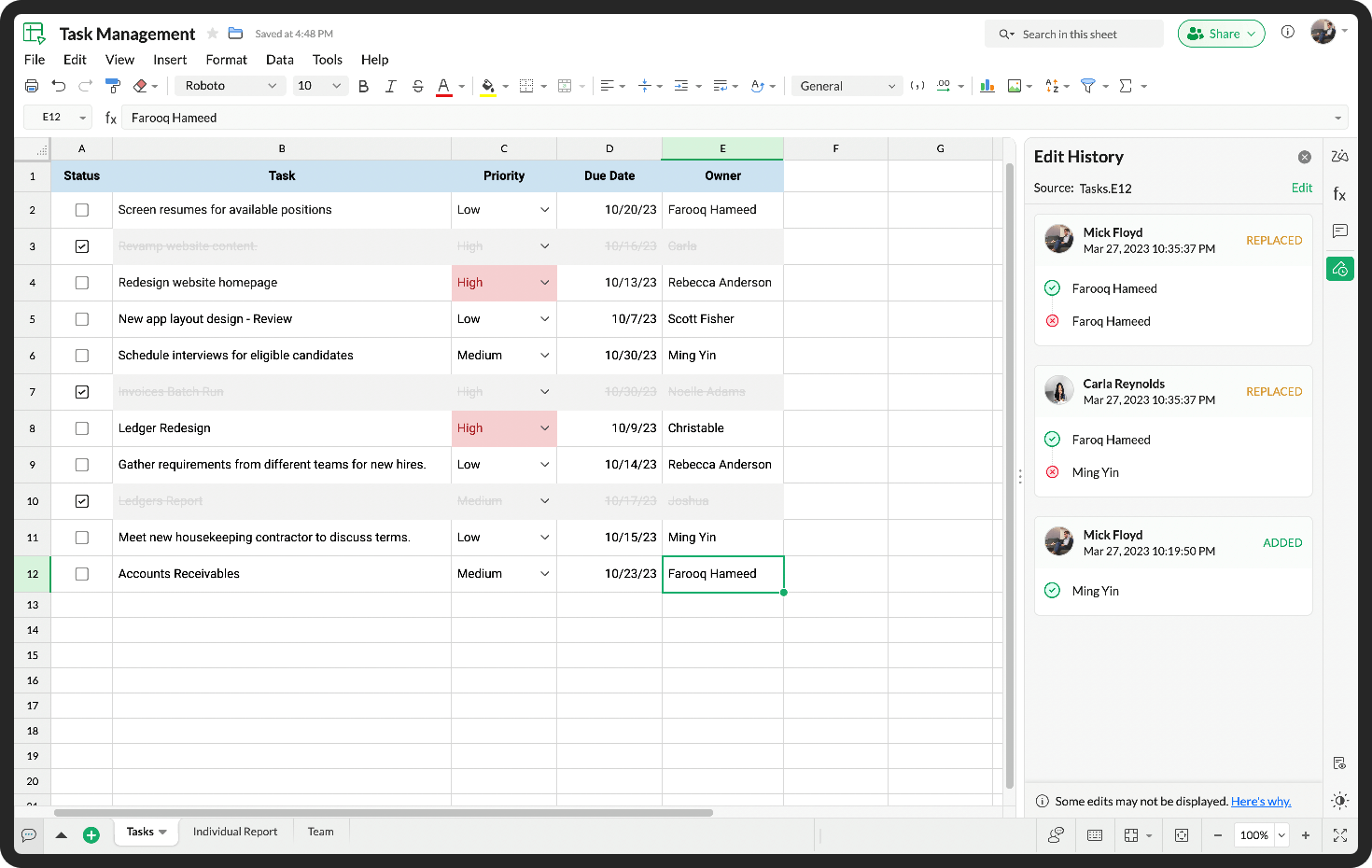Open the File menu
Screen dimensions: 1372x868
pyautogui.click(x=35, y=60)
